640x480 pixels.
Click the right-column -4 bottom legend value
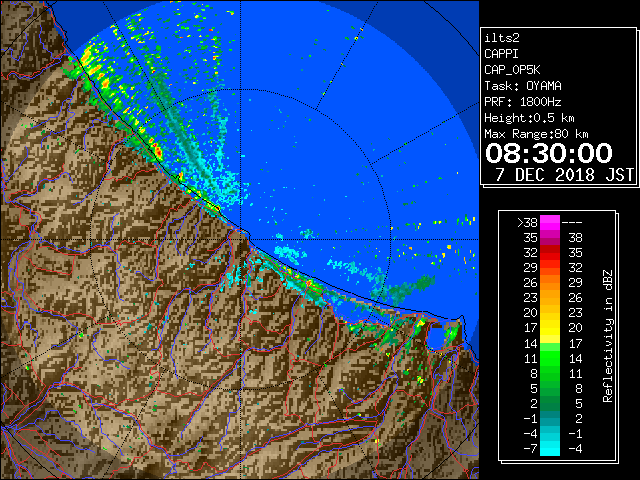point(575,449)
